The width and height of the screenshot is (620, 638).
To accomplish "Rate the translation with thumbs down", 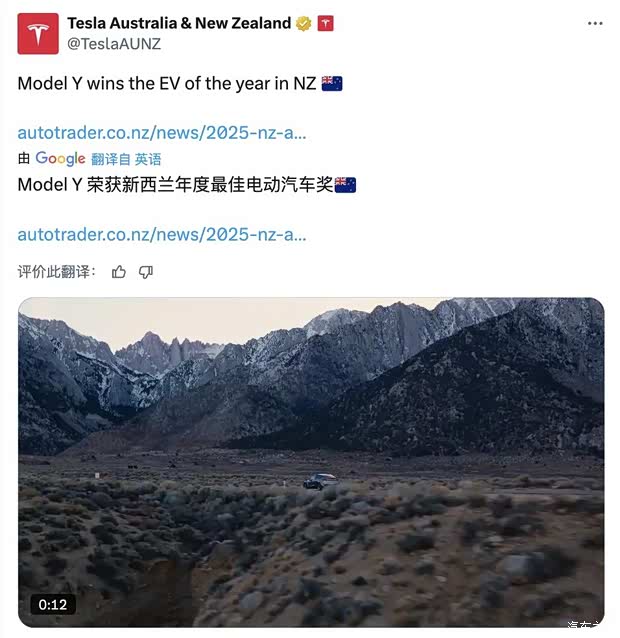I will point(145,271).
